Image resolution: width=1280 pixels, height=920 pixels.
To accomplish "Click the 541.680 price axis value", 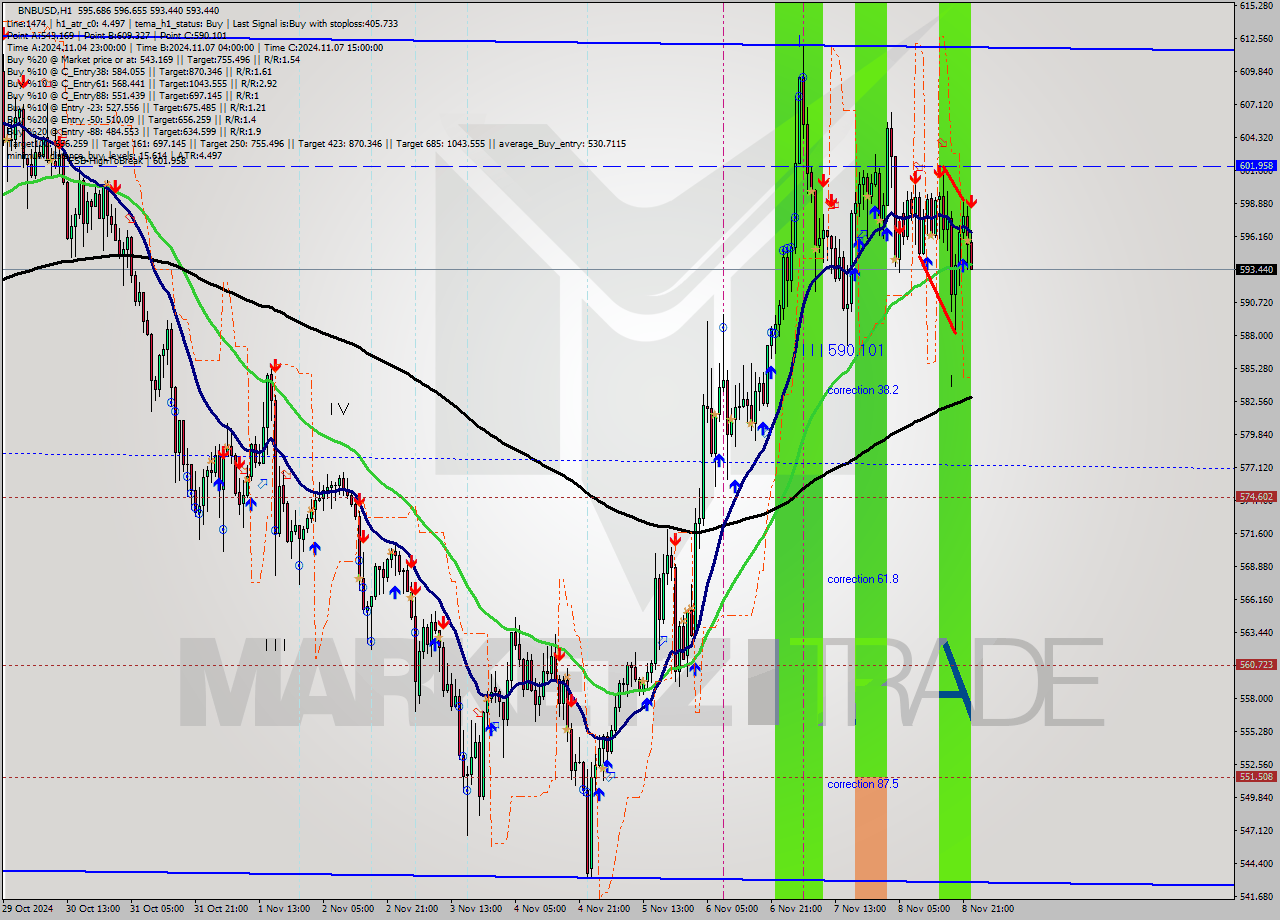I will (x=1256, y=897).
